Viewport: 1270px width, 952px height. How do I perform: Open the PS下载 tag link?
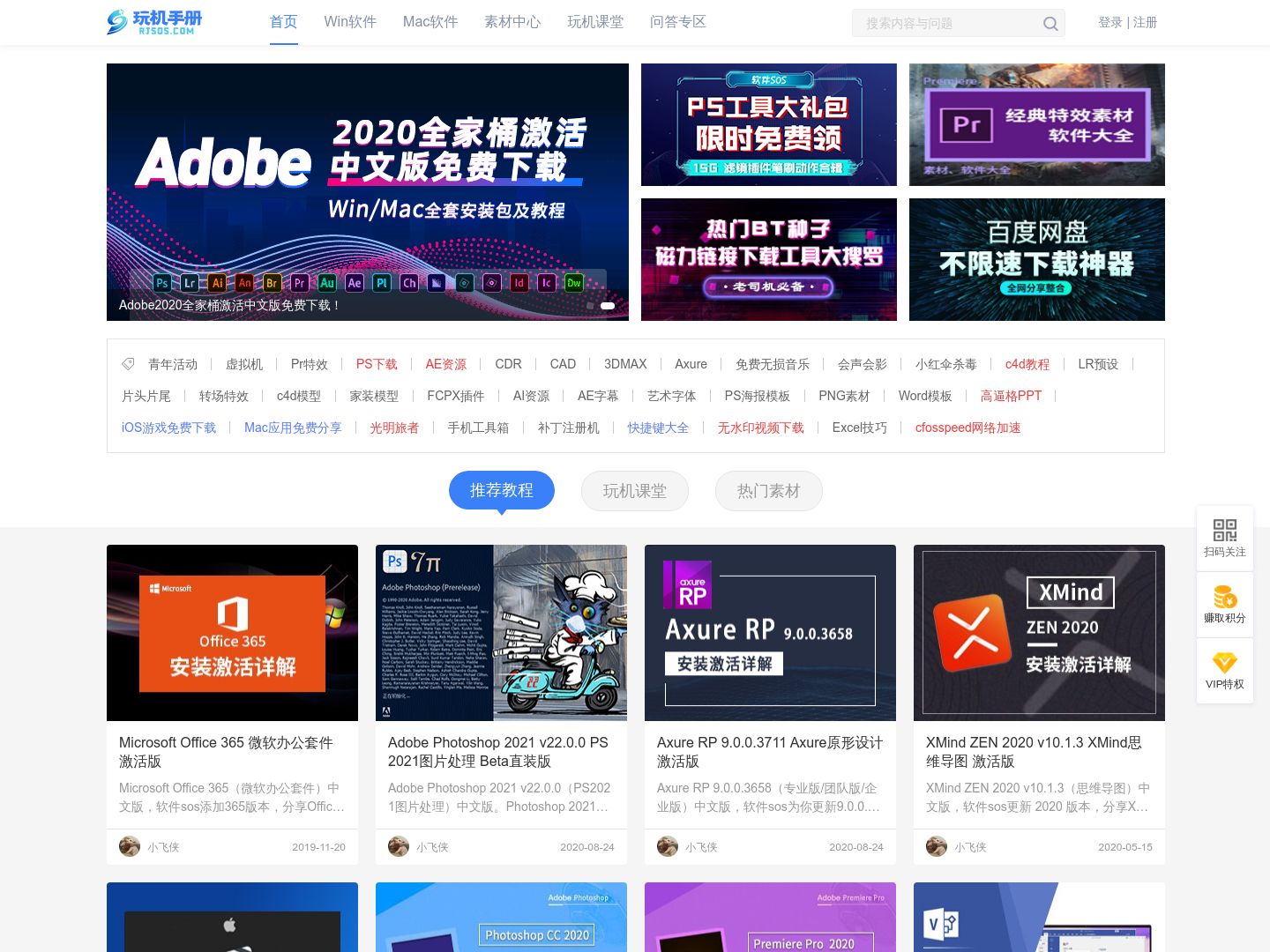click(x=377, y=364)
